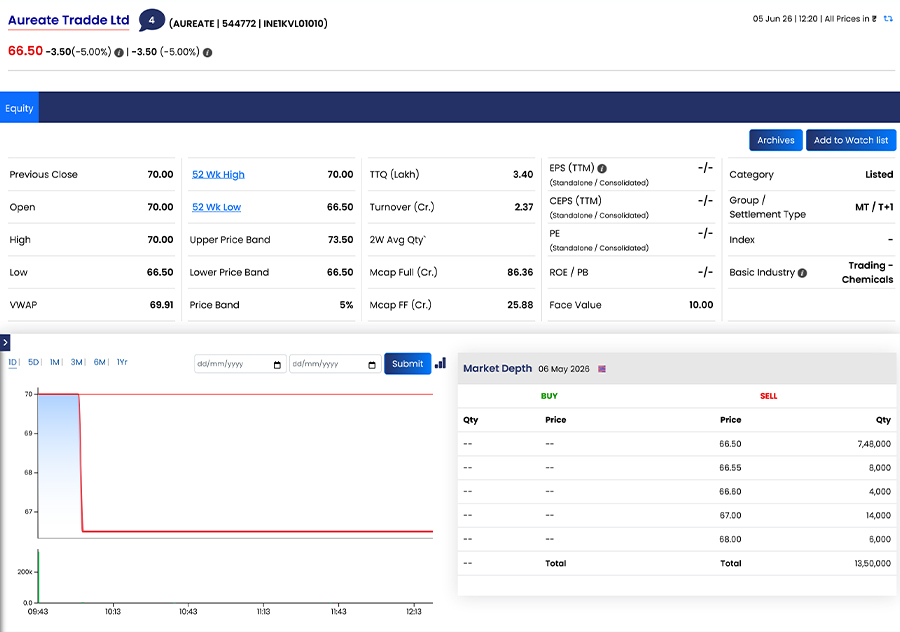This screenshot has height=632, width=900.
Task: Click Trading - Chemicals industry text
Action: 867,272
